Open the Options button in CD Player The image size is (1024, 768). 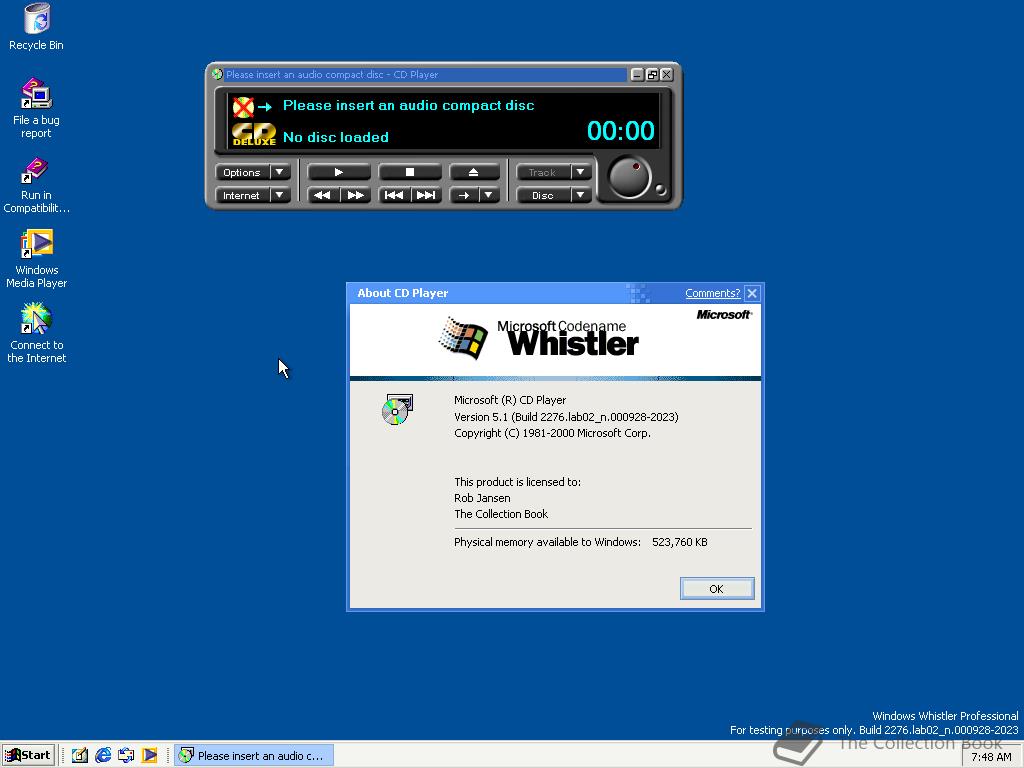pos(242,172)
